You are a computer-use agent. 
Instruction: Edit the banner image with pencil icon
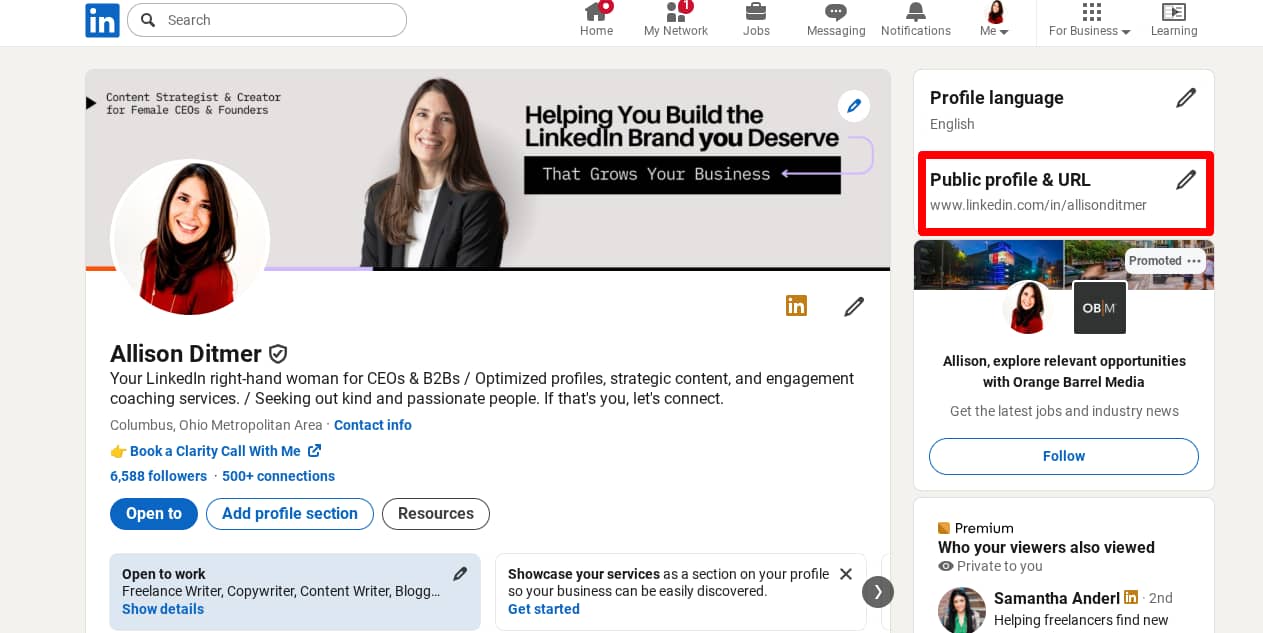point(853,106)
